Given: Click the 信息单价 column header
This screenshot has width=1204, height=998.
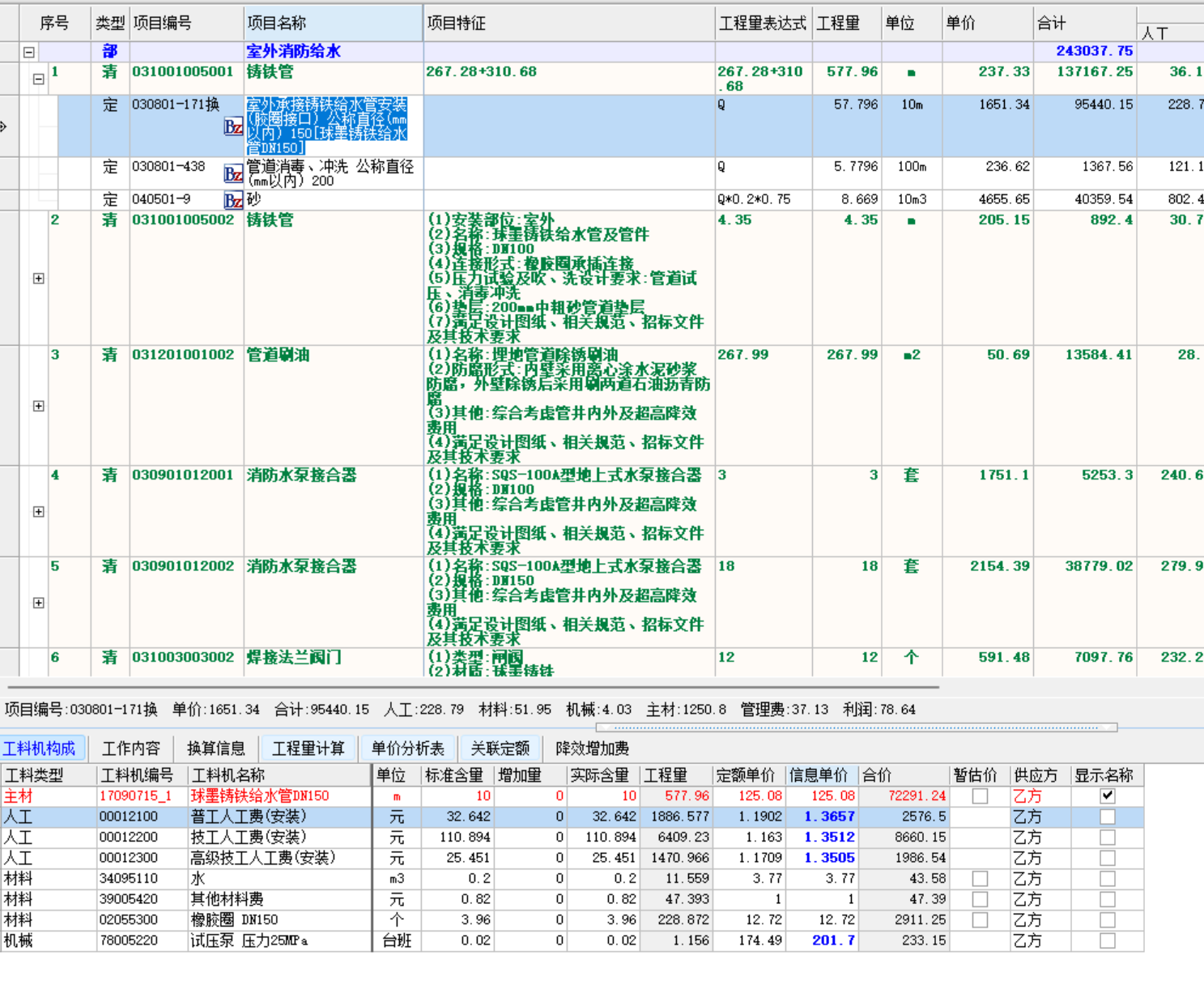Looking at the screenshot, I should tap(822, 775).
